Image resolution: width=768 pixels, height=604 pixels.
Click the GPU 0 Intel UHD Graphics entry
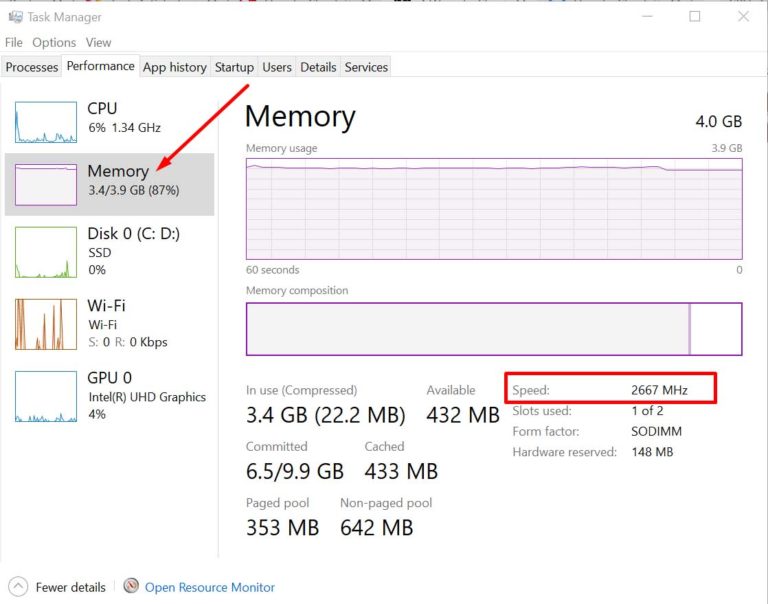coord(109,396)
